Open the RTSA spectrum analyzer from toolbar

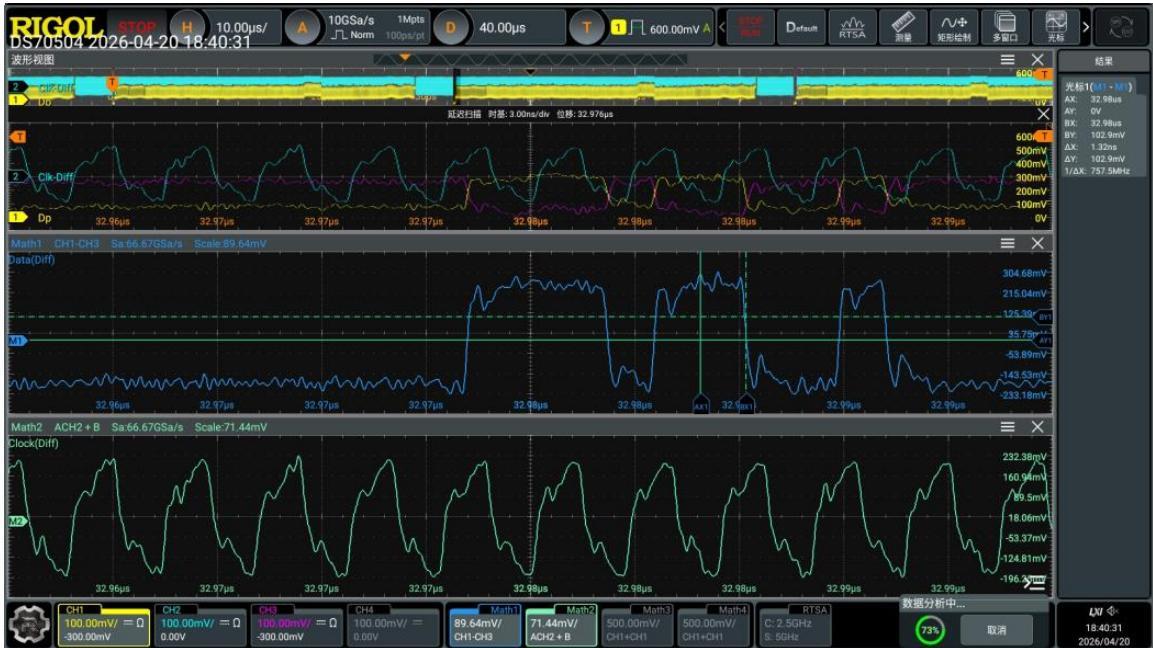coord(852,27)
